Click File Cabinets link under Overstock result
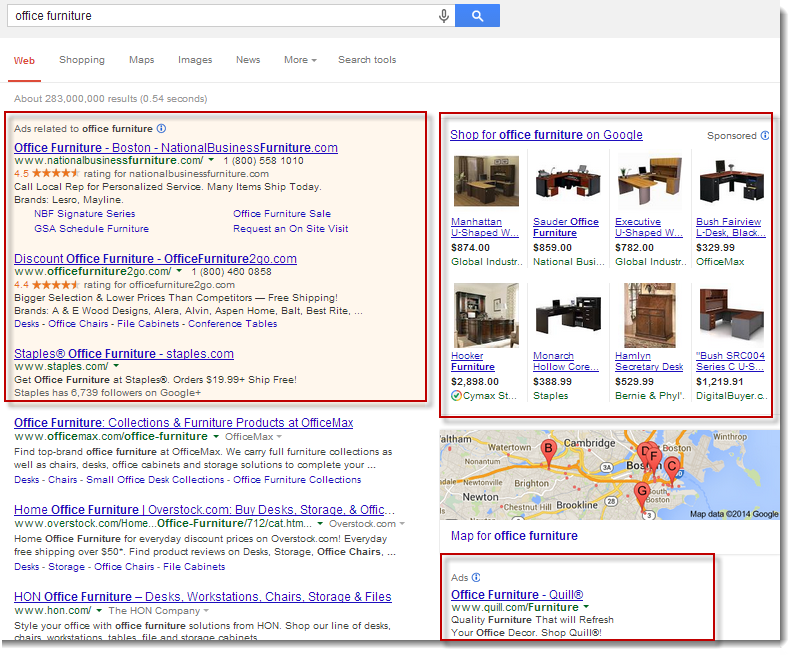Viewport: 795px width, 655px height. tap(194, 567)
